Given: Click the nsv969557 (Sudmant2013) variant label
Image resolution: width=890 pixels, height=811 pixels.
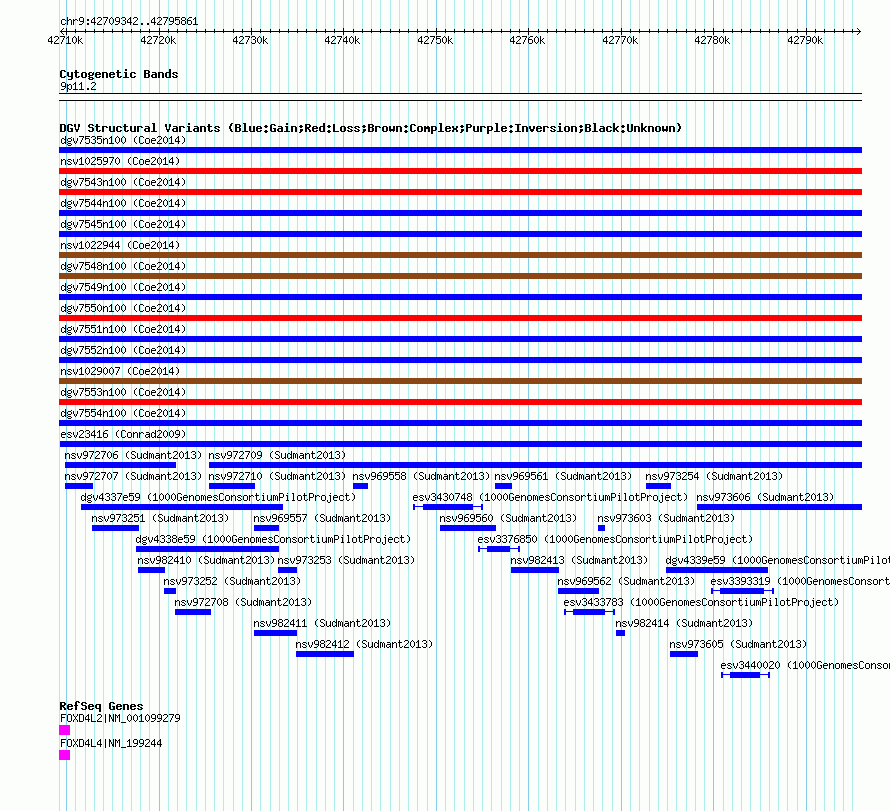Looking at the screenshot, I should (322, 518).
